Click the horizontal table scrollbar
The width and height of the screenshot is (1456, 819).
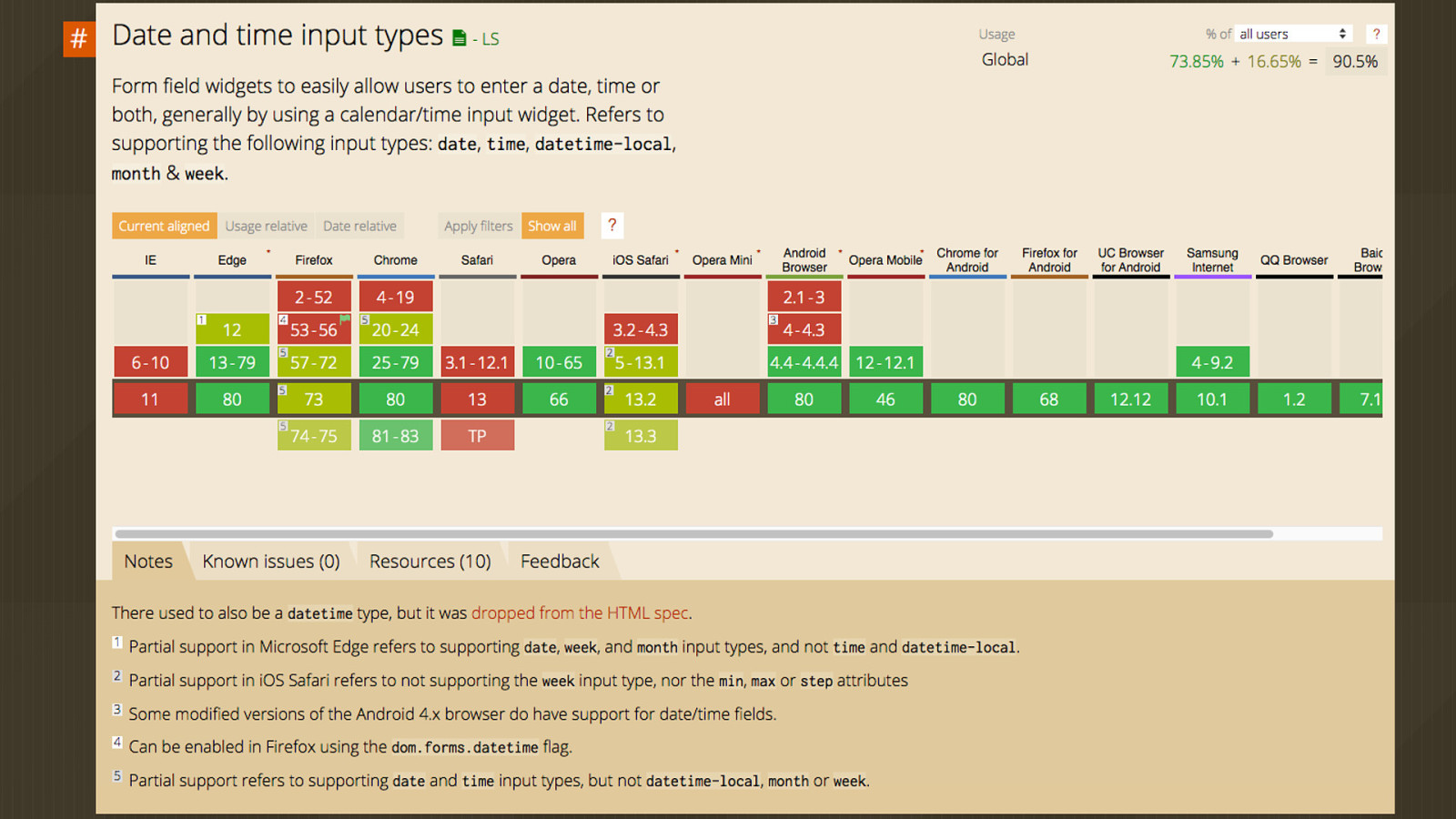[x=693, y=534]
